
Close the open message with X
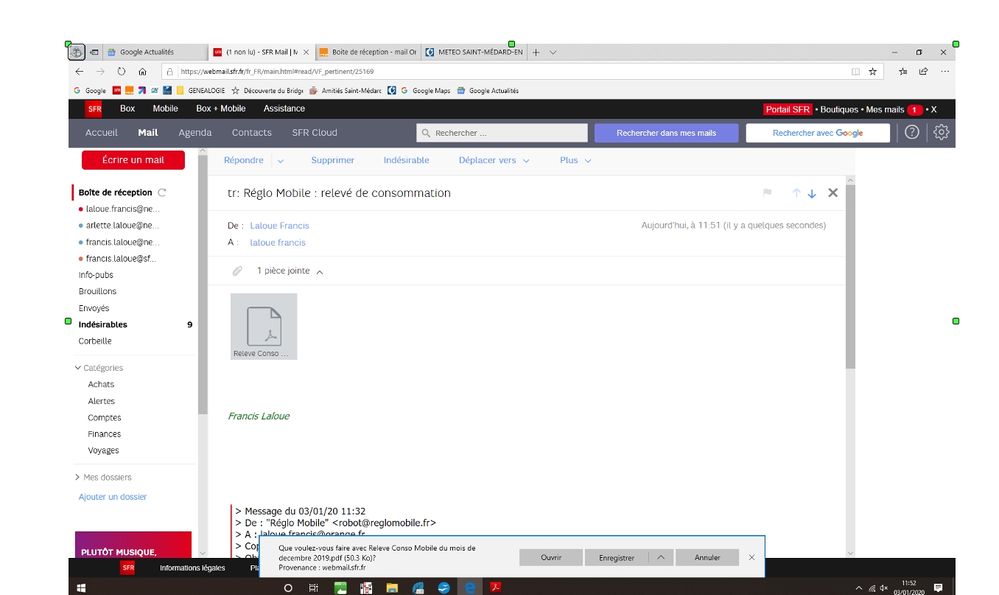[x=833, y=192]
